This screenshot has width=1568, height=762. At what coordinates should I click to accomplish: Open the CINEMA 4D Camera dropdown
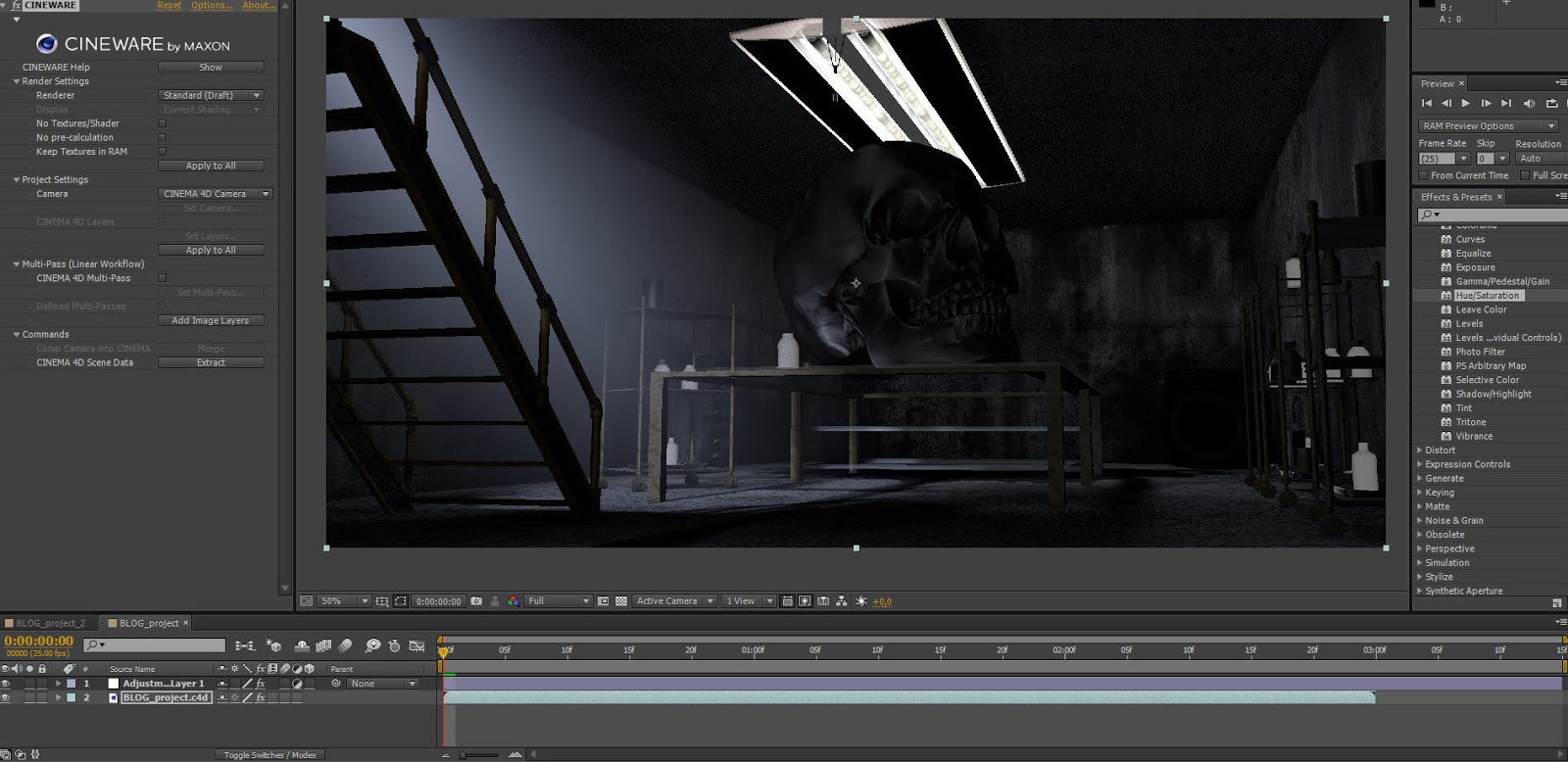point(215,194)
